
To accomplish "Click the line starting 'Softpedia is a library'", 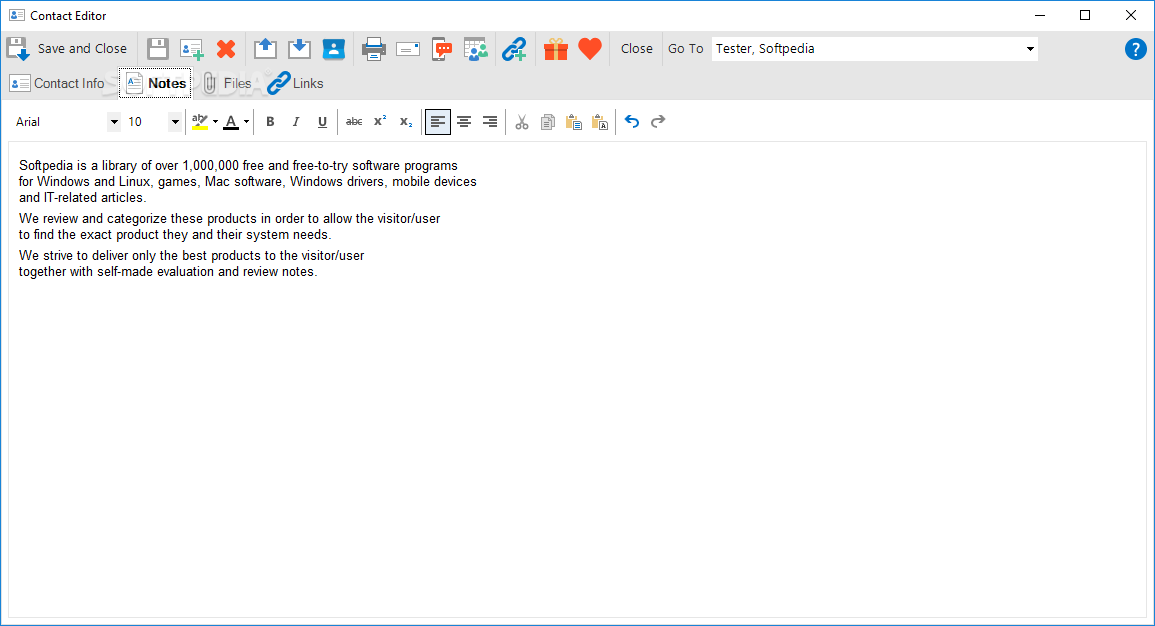I will point(239,166).
